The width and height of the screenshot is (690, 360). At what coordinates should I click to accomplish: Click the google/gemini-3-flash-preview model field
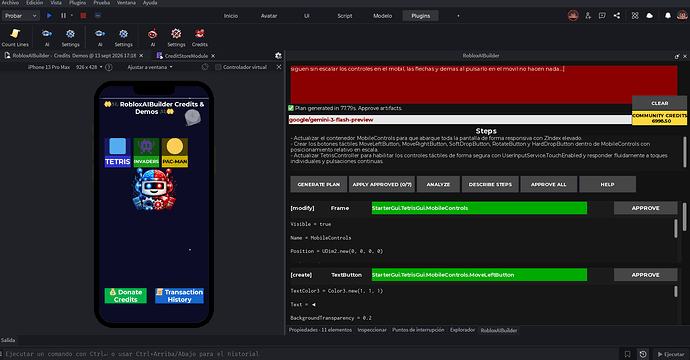tap(460, 120)
